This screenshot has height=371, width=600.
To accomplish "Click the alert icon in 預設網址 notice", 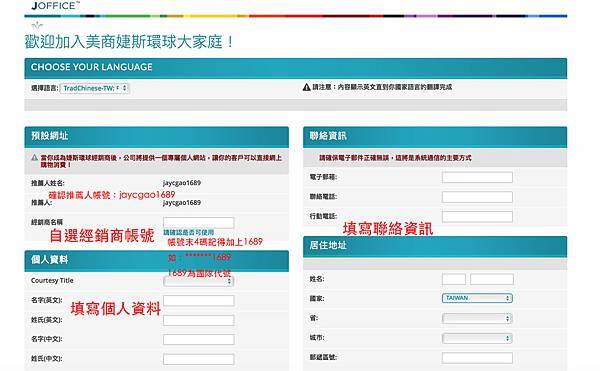I will [35, 157].
